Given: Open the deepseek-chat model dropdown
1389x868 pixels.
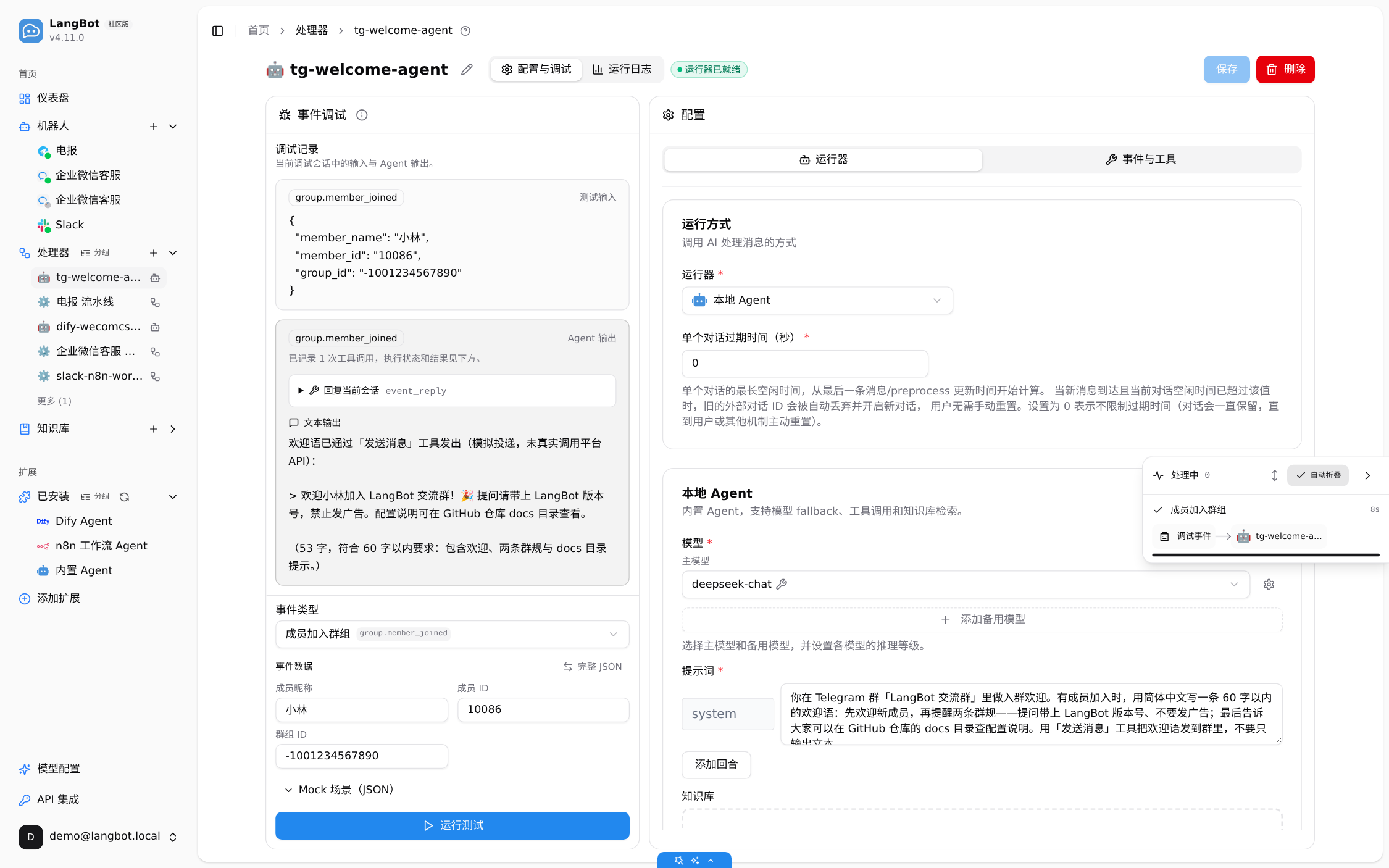Looking at the screenshot, I should [966, 585].
